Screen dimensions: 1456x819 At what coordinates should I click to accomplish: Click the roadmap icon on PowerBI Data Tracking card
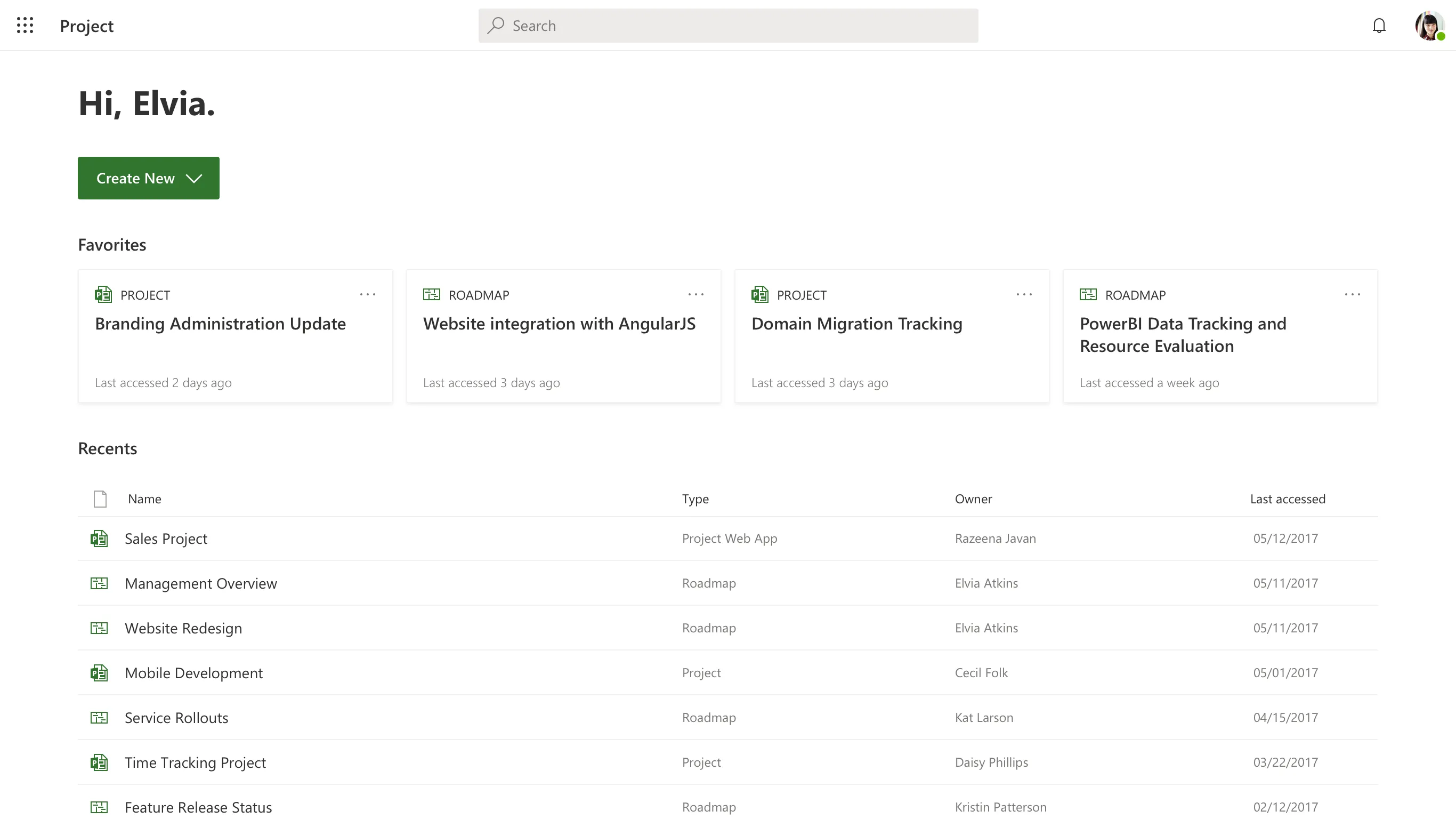(x=1088, y=295)
